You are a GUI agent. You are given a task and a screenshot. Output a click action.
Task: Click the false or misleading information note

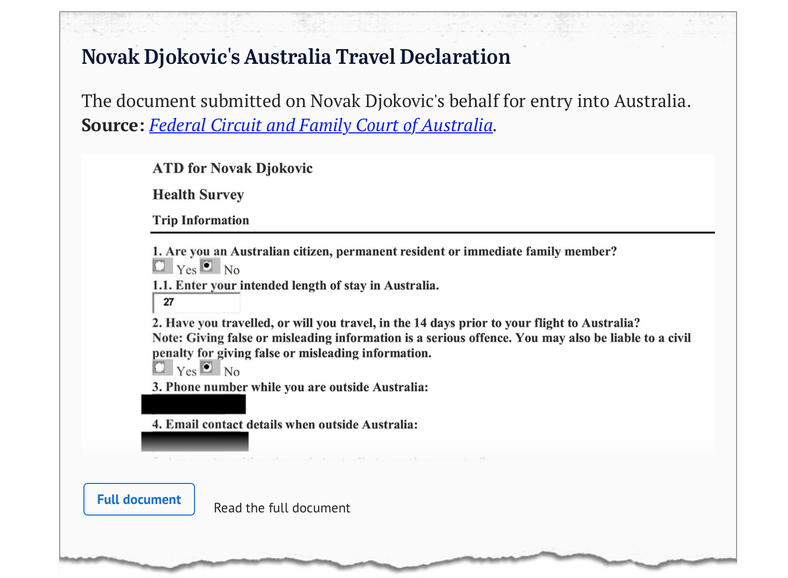(x=420, y=346)
